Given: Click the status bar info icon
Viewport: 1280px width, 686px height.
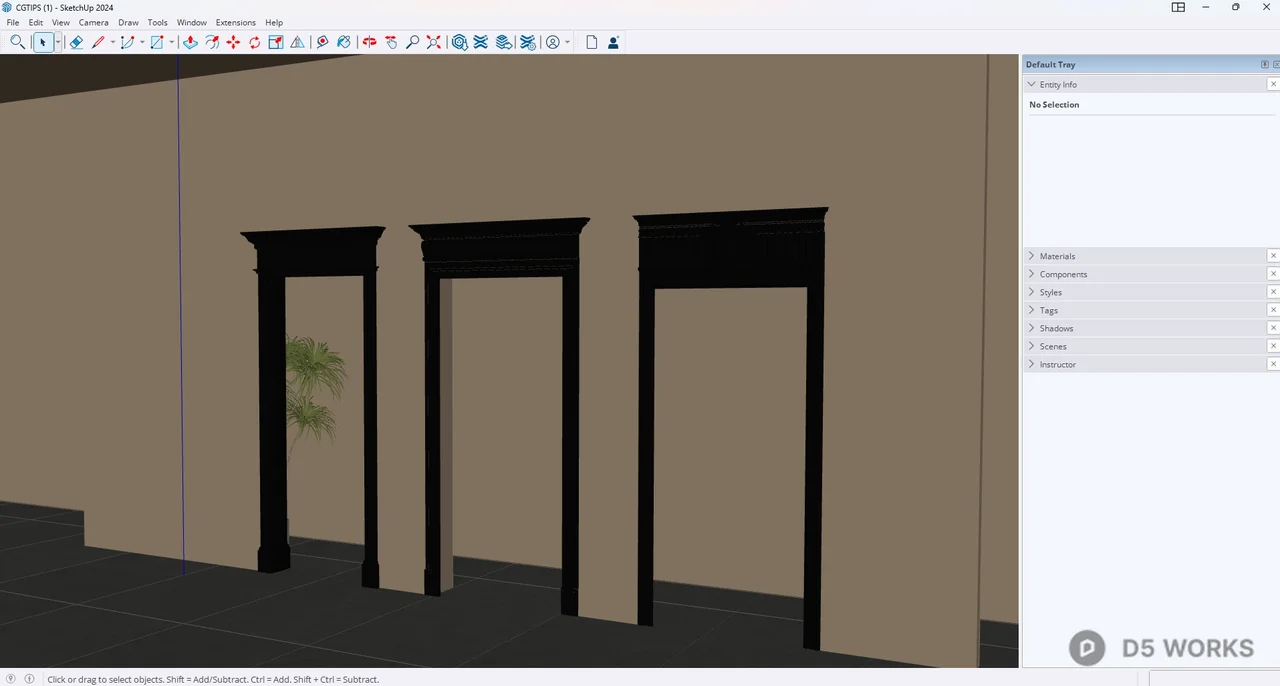Looking at the screenshot, I should point(29,679).
